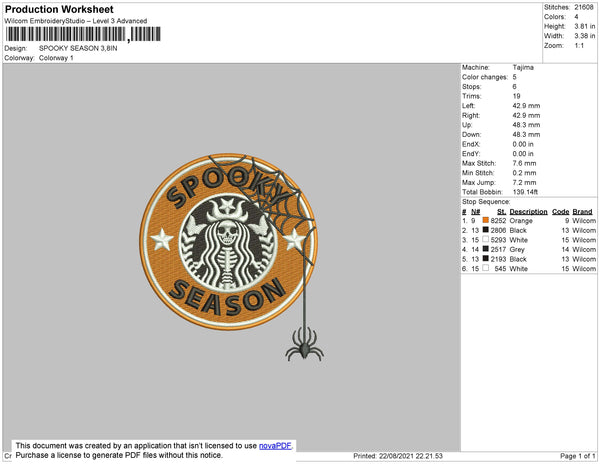Click the white swatch in row 3 (5293 stitches)
Image resolution: width=600 pixels, height=464 pixels.
coord(486,239)
